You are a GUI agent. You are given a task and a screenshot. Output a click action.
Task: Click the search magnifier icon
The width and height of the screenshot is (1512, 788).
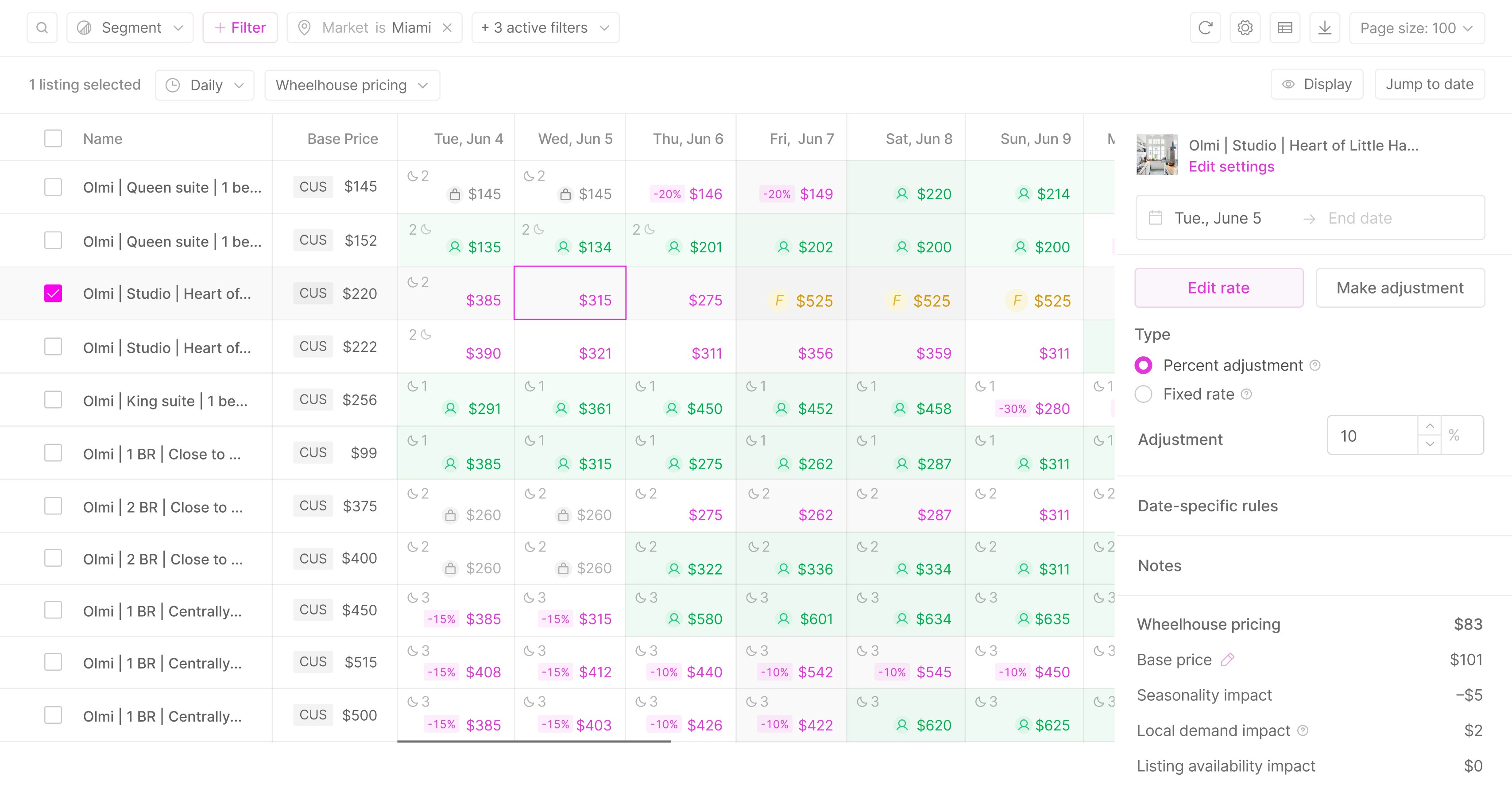[42, 27]
